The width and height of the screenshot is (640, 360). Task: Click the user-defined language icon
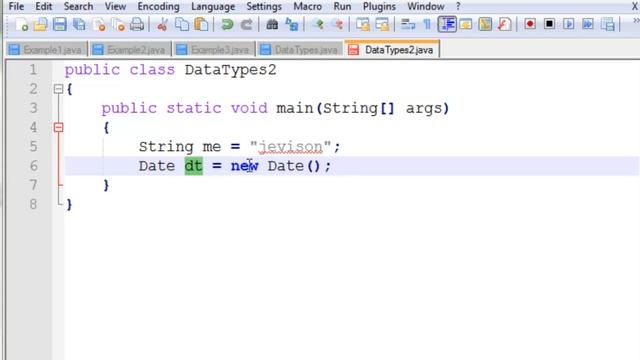(466, 25)
